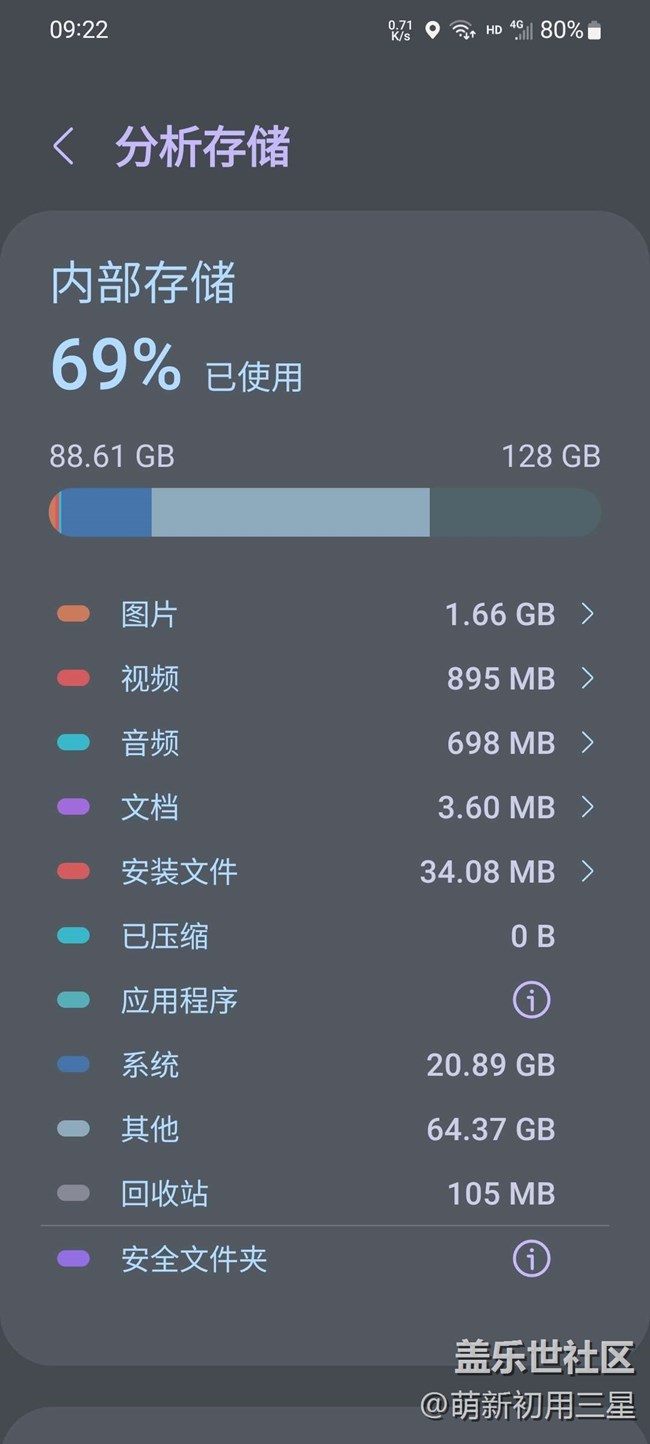Tap the 4G signal strength icon
The image size is (650, 1444).
(x=521, y=31)
